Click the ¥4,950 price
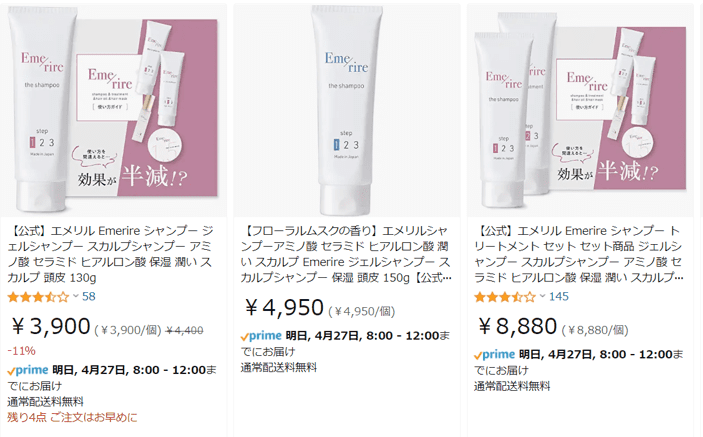Image resolution: width=703 pixels, height=437 pixels. click(284, 307)
